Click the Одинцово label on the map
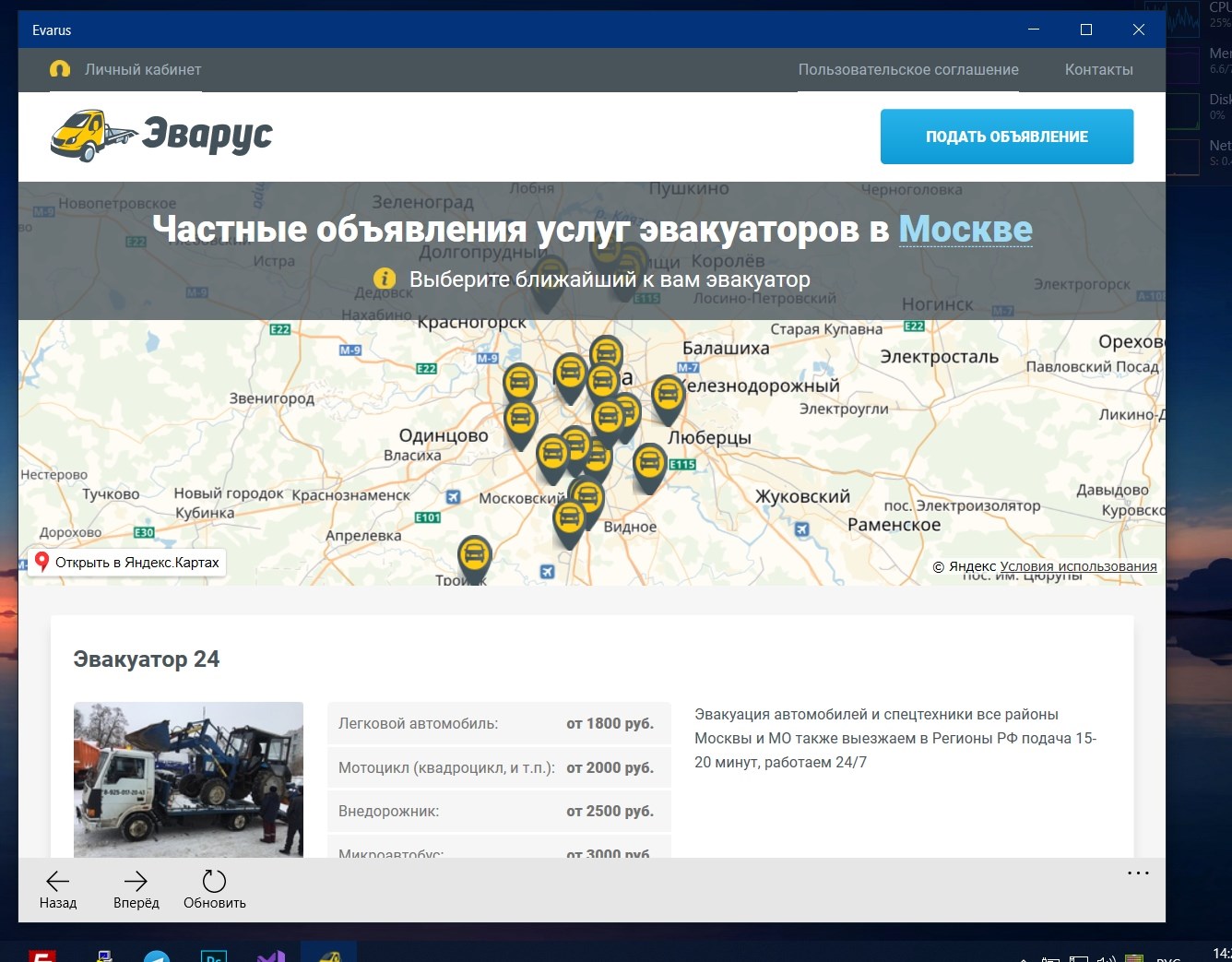 pyautogui.click(x=444, y=435)
